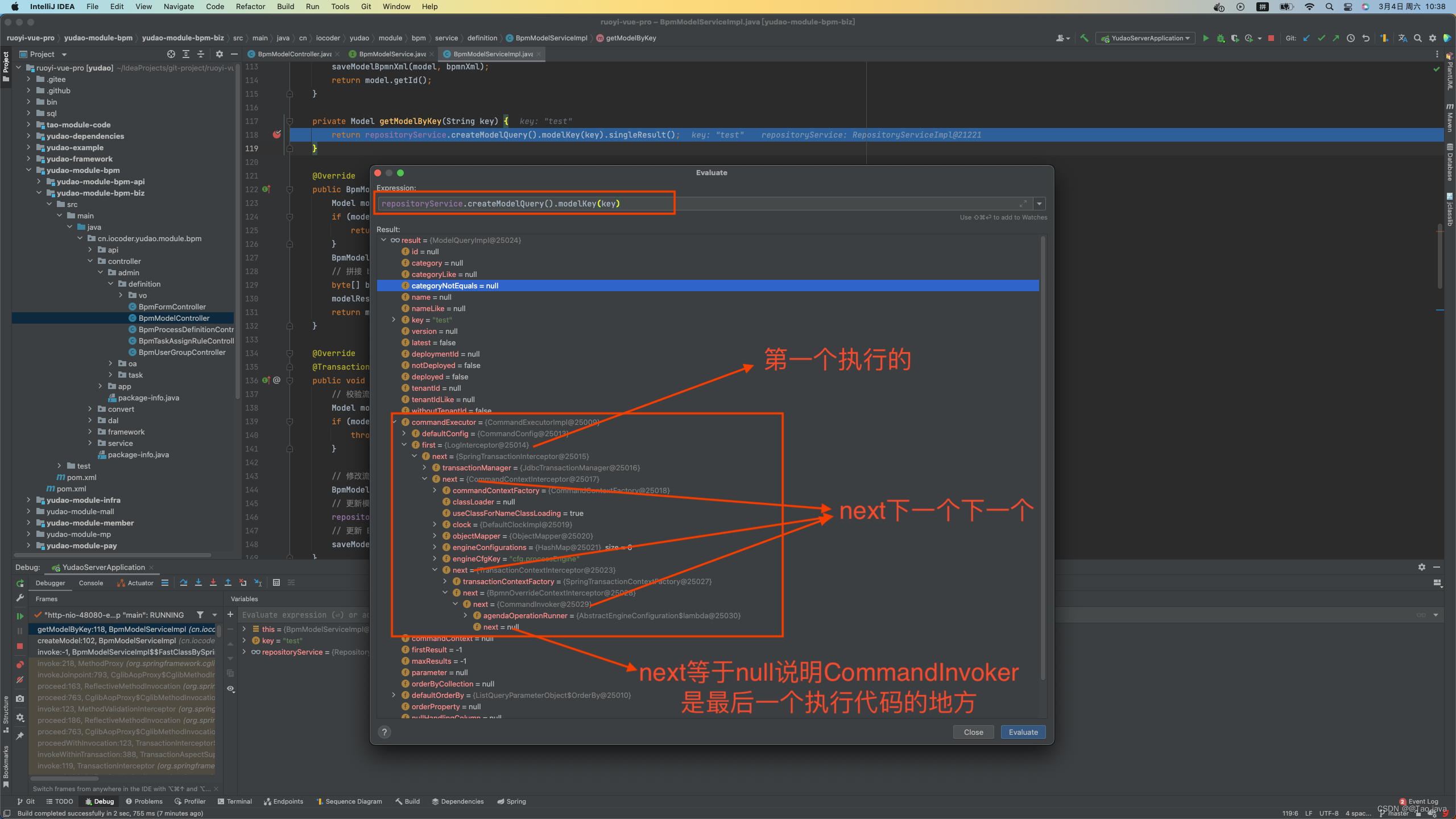
Task: Click Close in the Evaluate dialog
Action: point(973,732)
